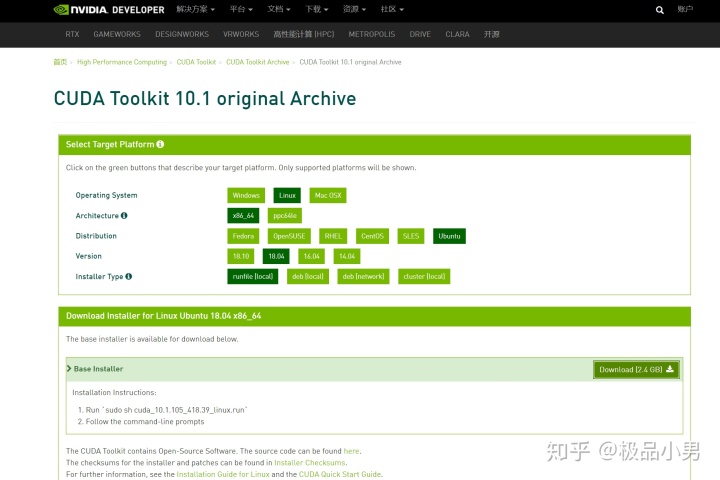
Task: Select CentOS distribution
Action: (372, 236)
